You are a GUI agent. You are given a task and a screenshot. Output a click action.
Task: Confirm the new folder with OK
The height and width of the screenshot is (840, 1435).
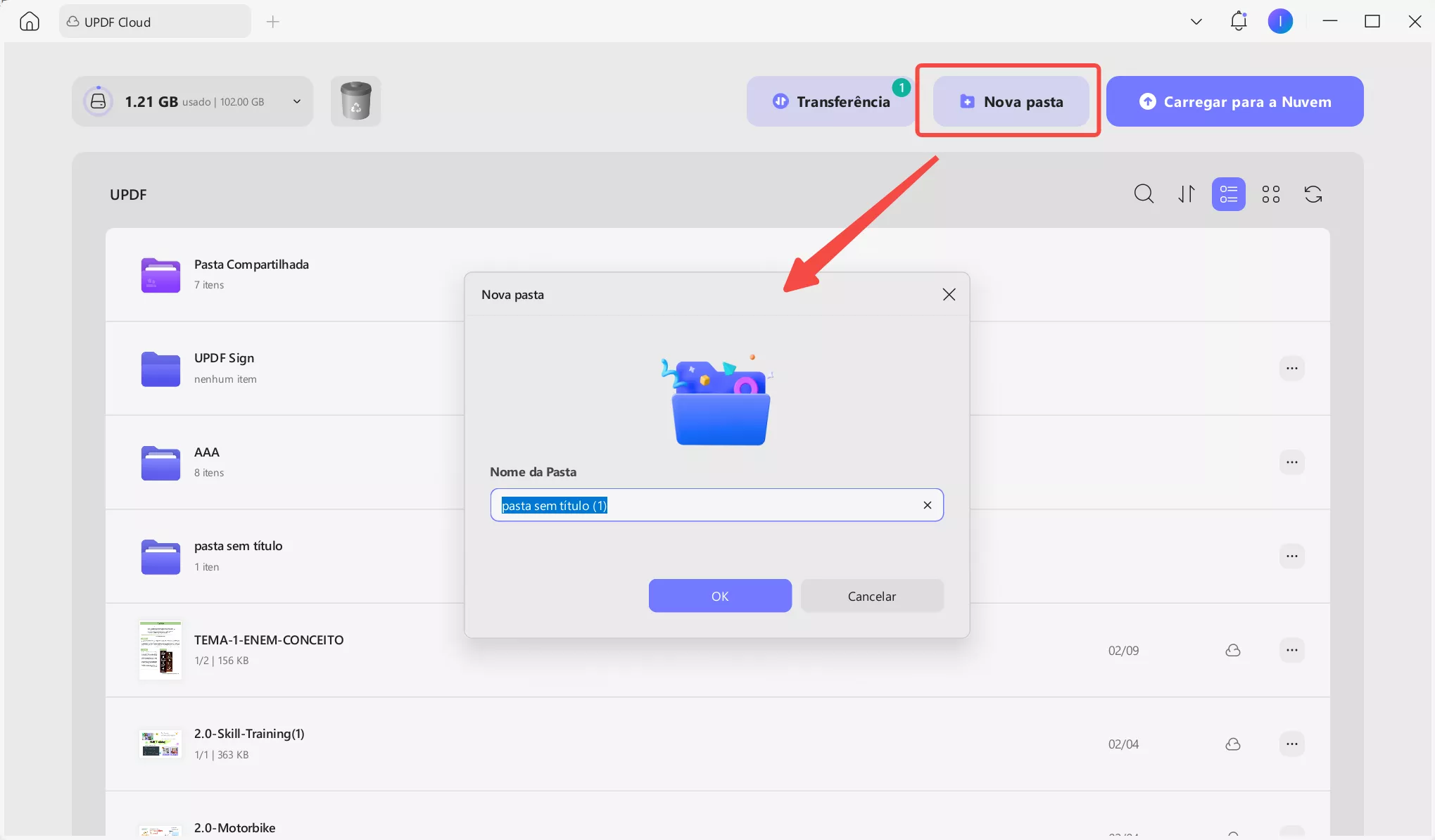(x=719, y=596)
